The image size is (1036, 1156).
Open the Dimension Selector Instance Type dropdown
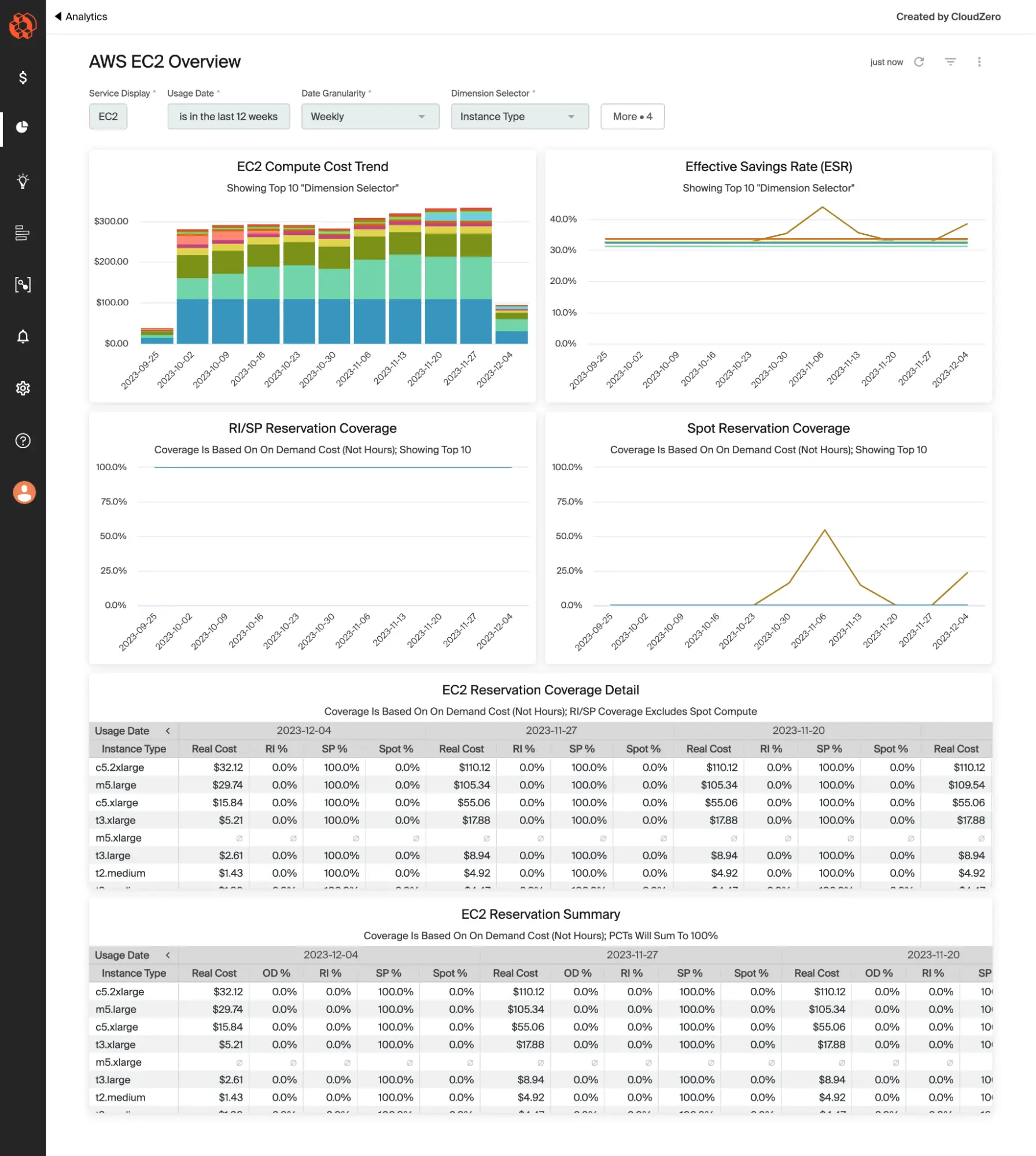pyautogui.click(x=520, y=116)
